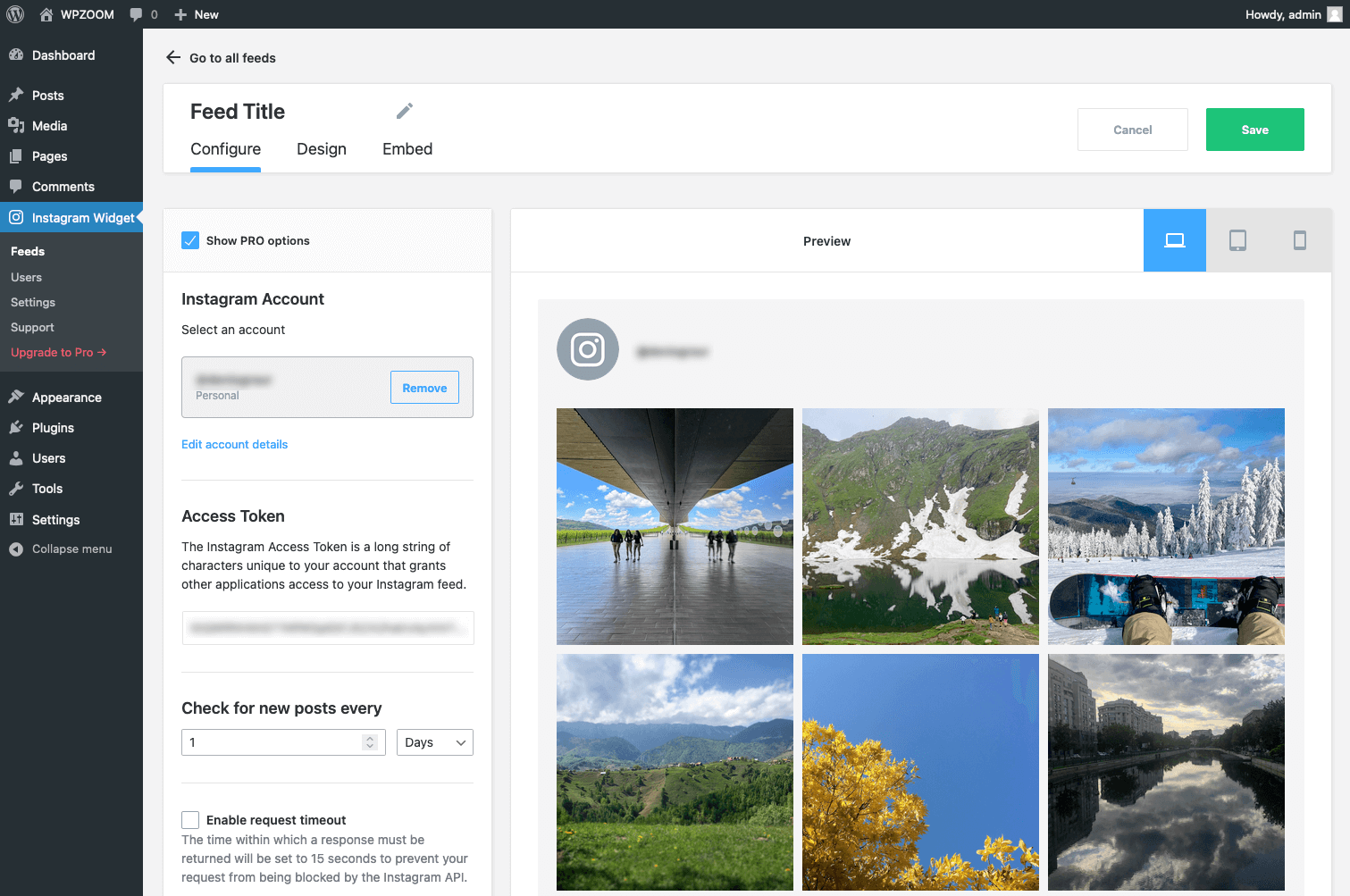Enable request timeout checkbox

coord(190,820)
